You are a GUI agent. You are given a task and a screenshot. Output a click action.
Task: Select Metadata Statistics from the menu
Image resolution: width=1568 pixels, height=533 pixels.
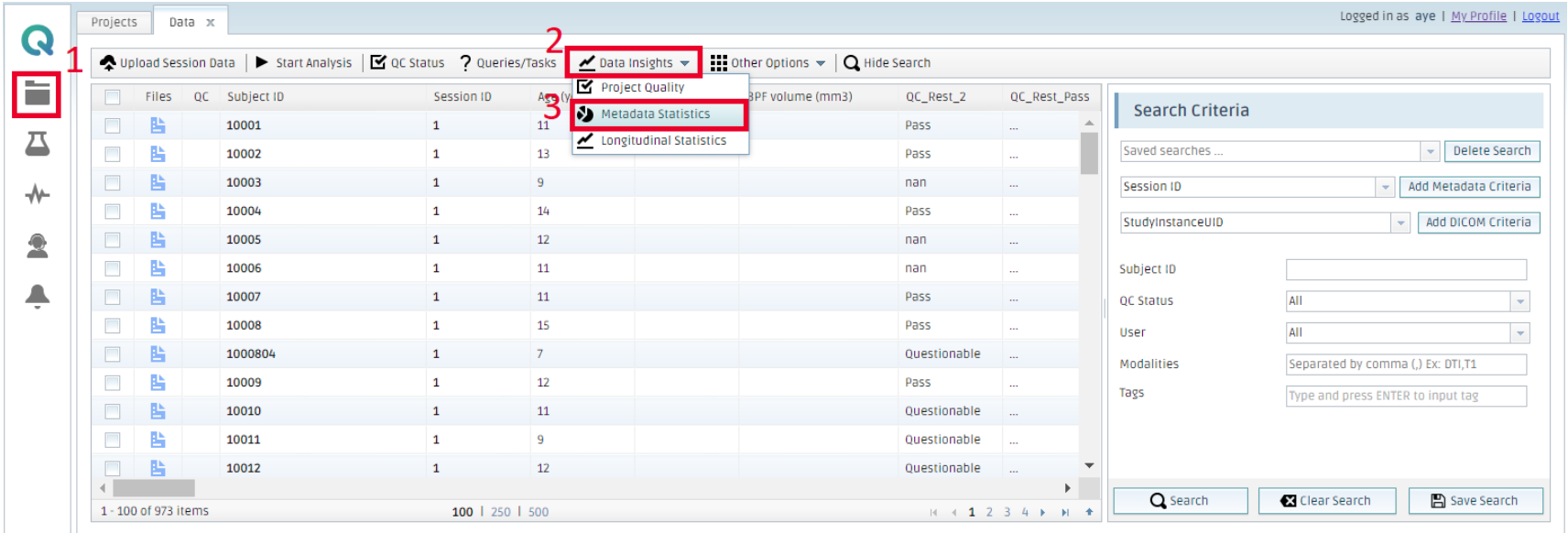pyautogui.click(x=655, y=114)
